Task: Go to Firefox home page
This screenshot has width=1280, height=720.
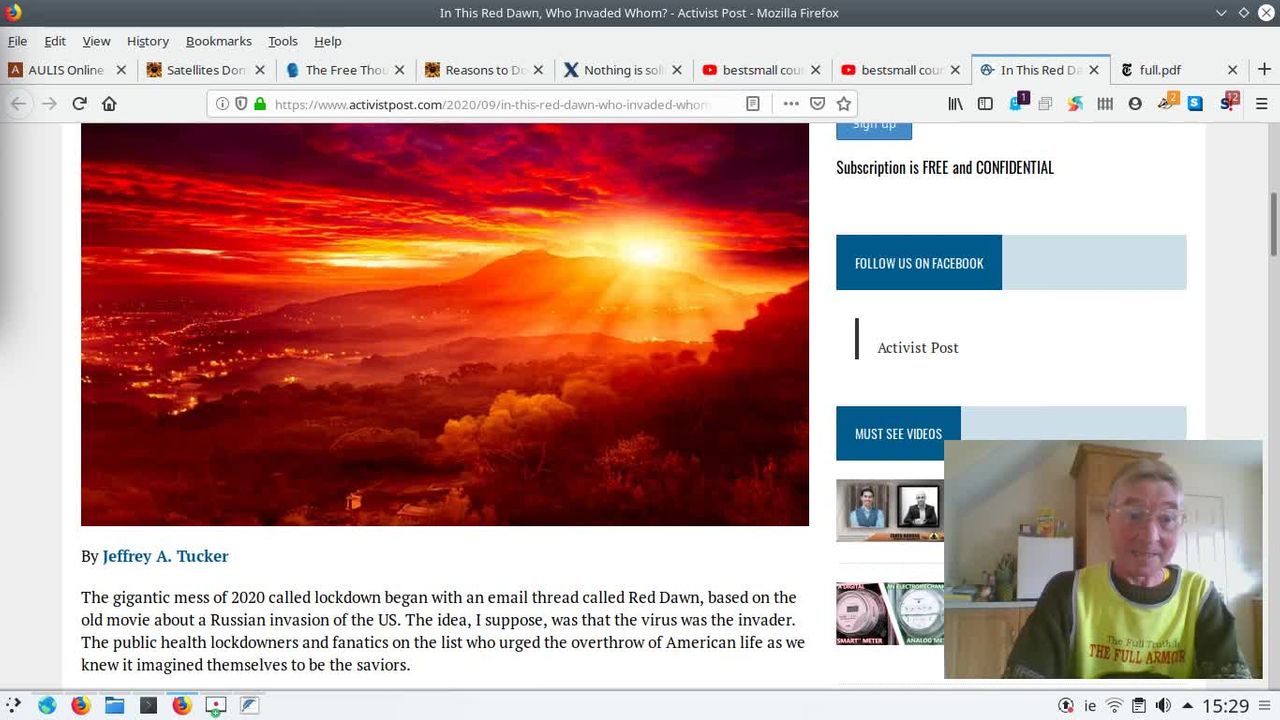Action: (110, 104)
